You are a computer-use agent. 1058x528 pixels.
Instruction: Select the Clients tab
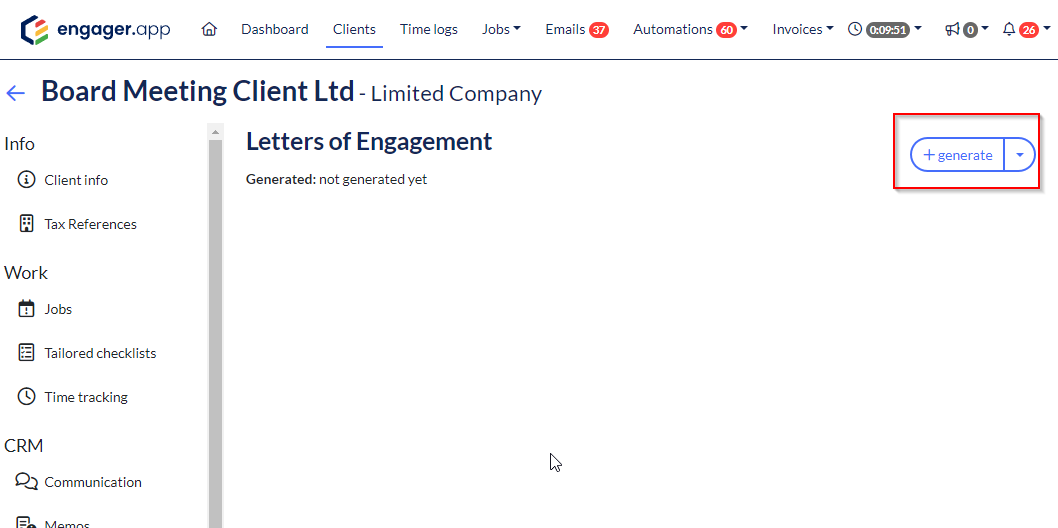pyautogui.click(x=354, y=30)
